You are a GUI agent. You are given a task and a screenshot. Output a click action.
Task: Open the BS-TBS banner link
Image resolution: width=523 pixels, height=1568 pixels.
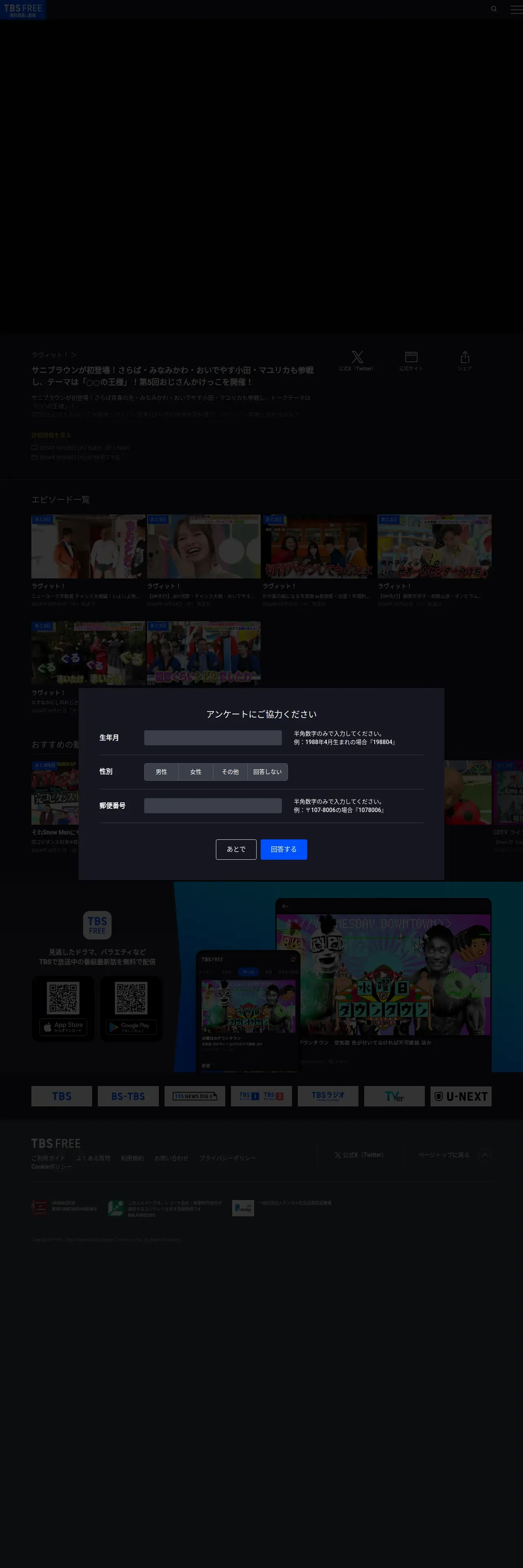(x=128, y=1096)
